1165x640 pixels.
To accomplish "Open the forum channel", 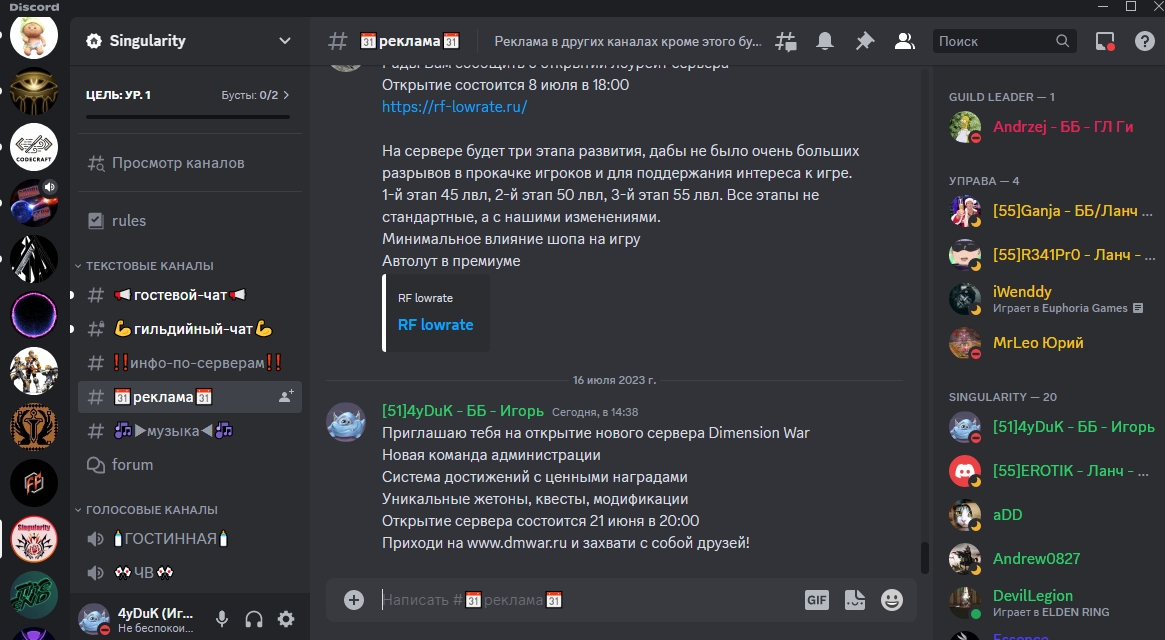I will pos(189,465).
